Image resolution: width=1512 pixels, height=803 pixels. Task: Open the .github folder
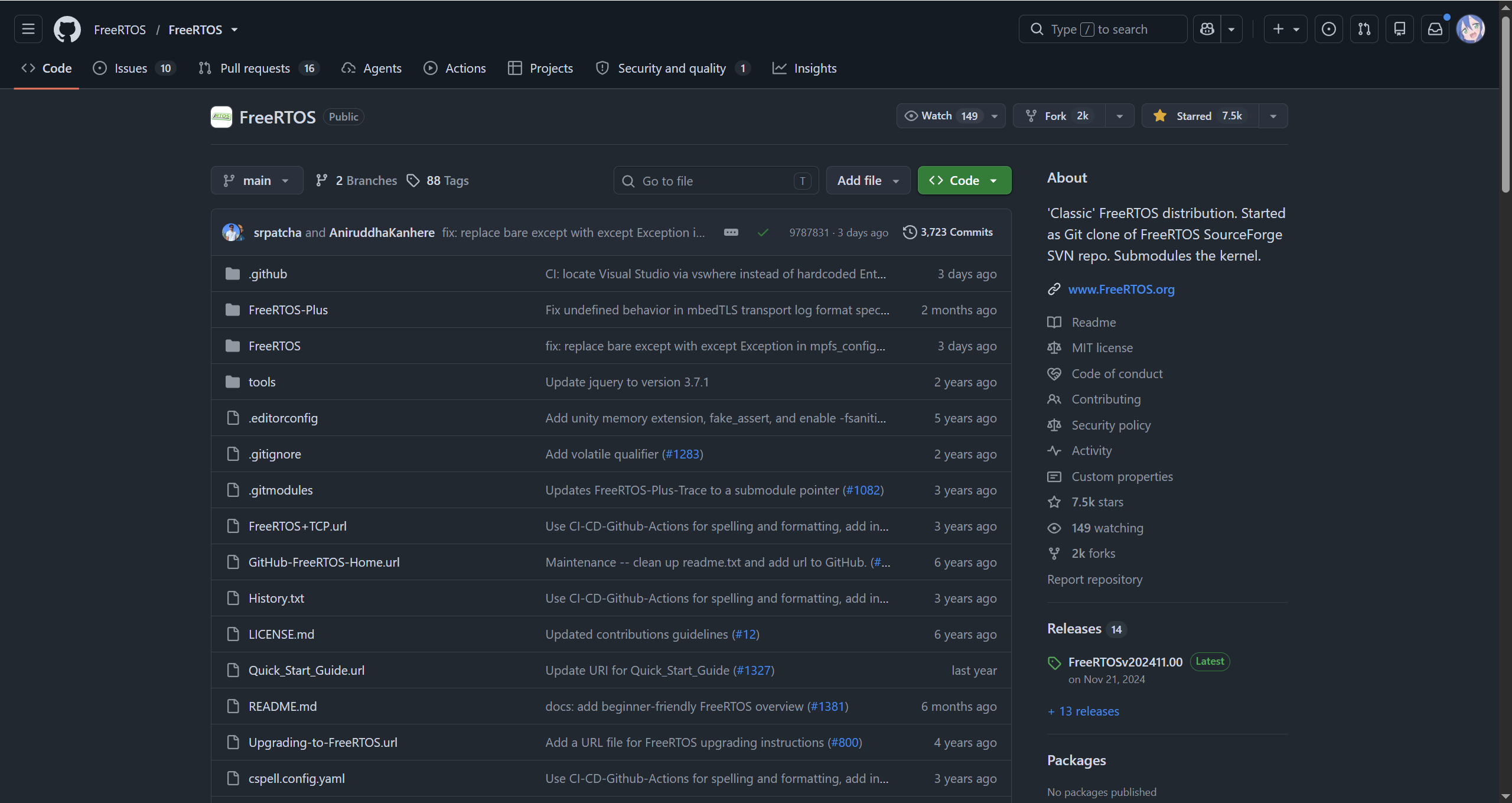pos(268,274)
